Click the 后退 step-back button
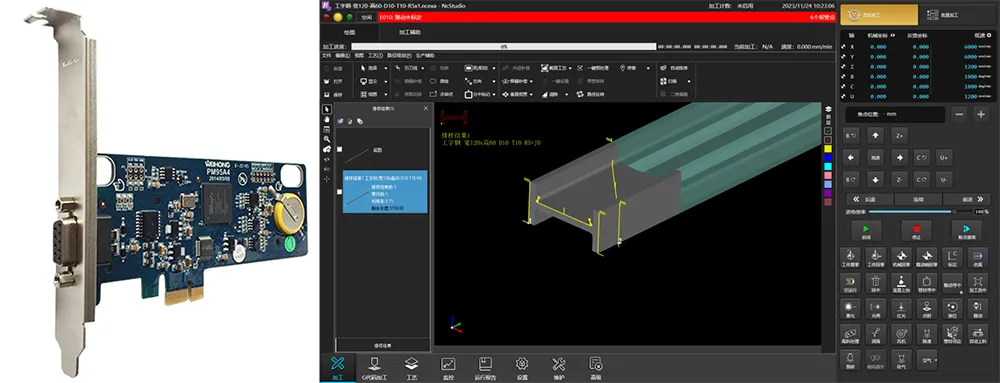The height and width of the screenshot is (383, 1000). pos(869,199)
